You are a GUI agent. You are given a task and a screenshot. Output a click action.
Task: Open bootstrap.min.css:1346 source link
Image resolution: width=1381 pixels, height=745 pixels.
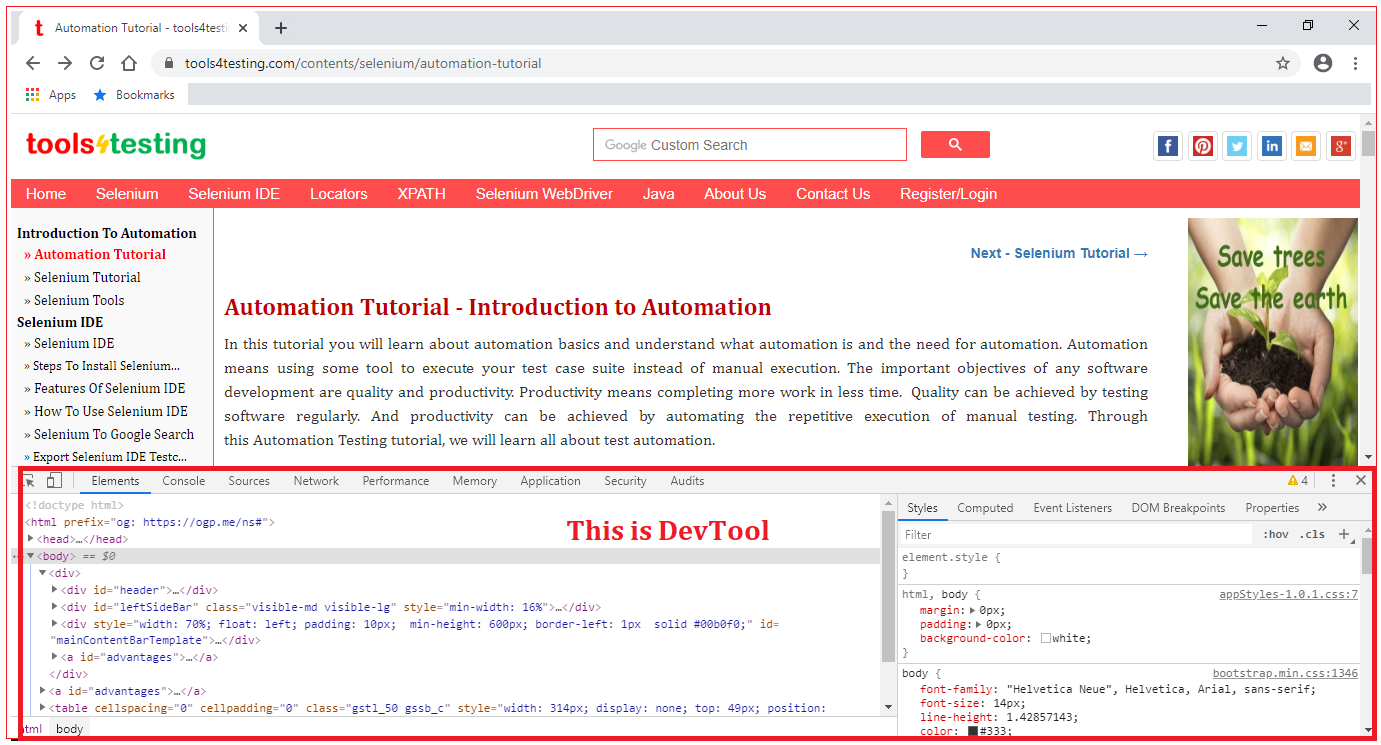1285,674
